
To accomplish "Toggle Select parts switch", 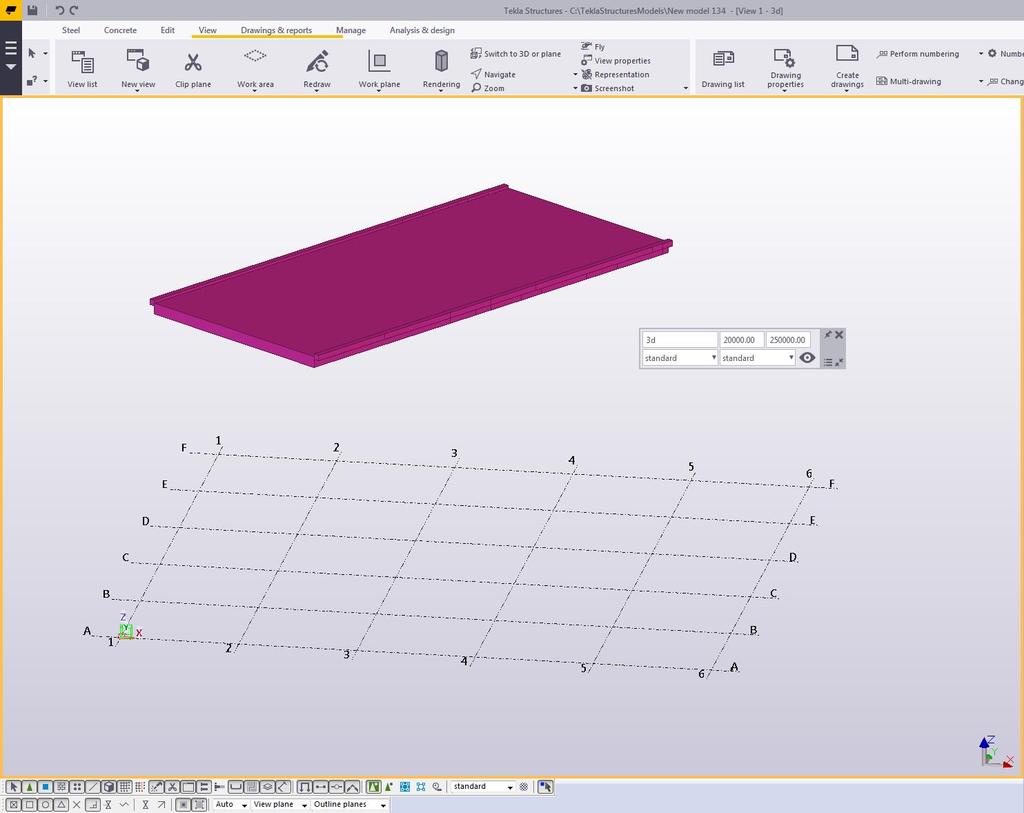I will pyautogui.click(x=45, y=787).
